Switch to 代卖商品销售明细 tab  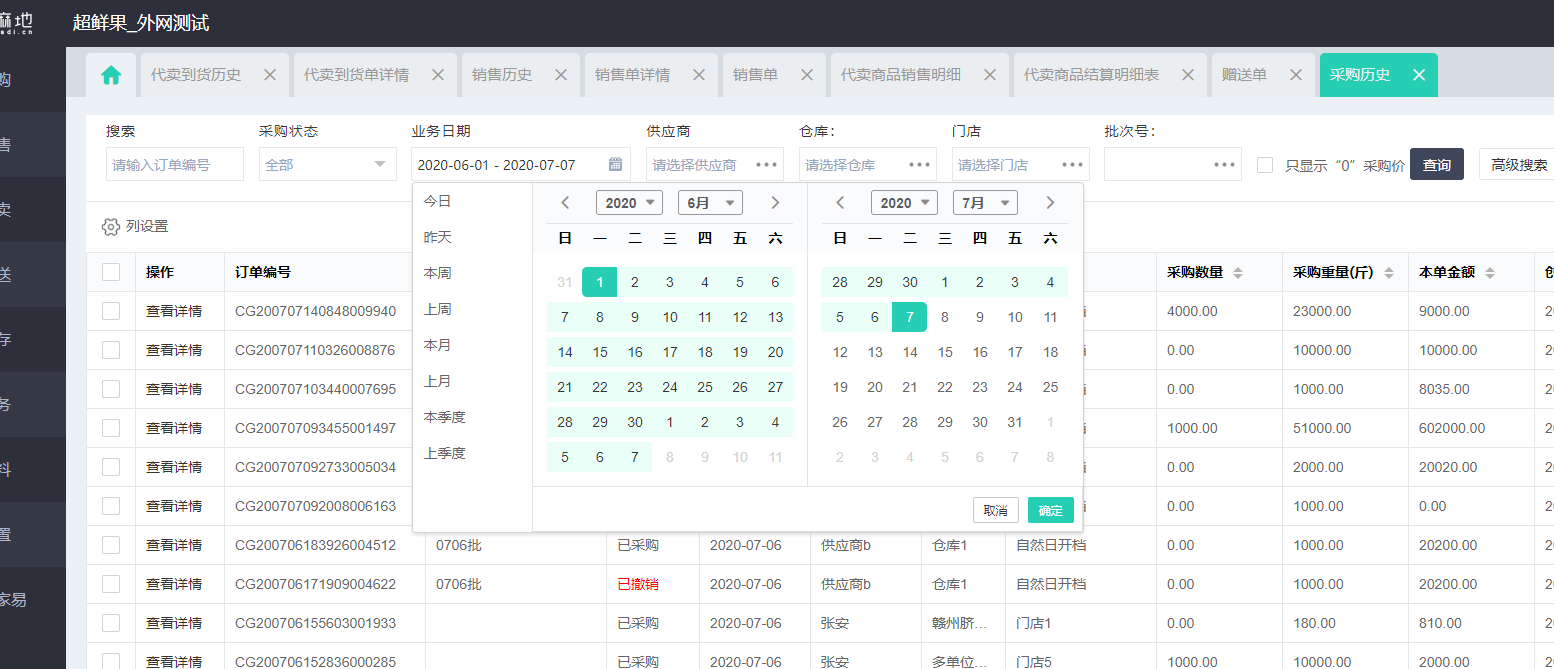point(901,75)
